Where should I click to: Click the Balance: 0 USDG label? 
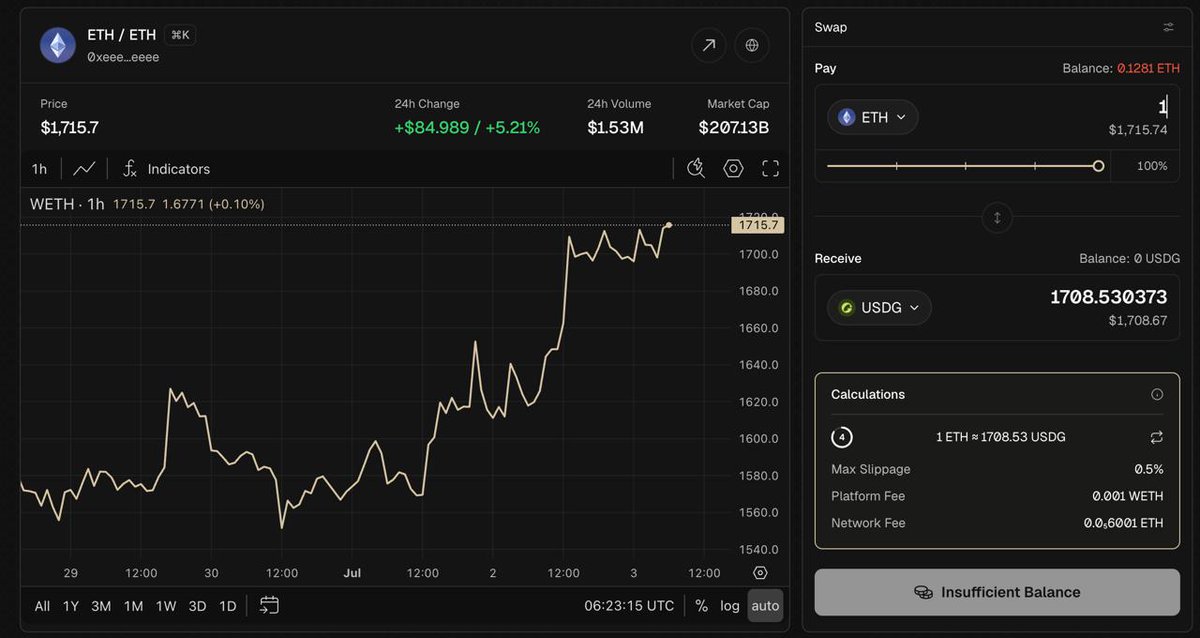pyautogui.click(x=1129, y=258)
